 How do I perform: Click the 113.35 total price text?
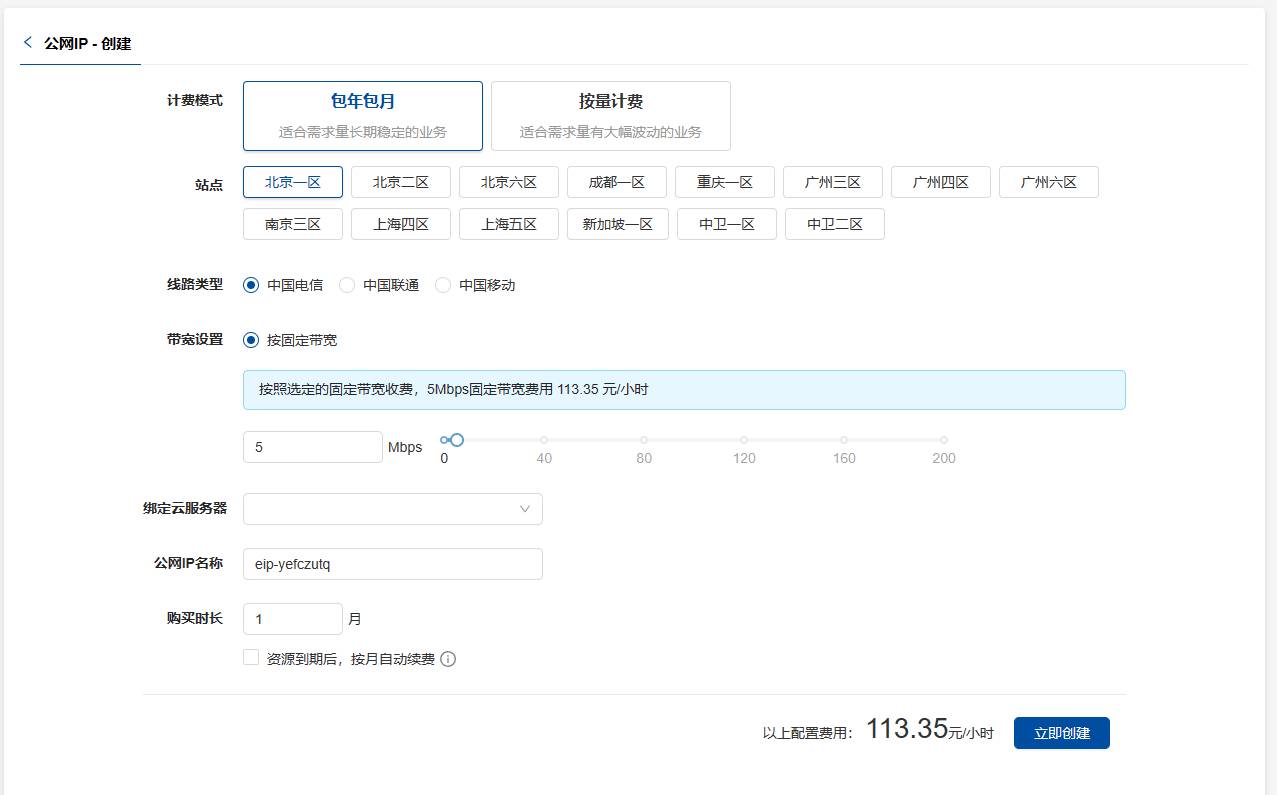pos(907,729)
